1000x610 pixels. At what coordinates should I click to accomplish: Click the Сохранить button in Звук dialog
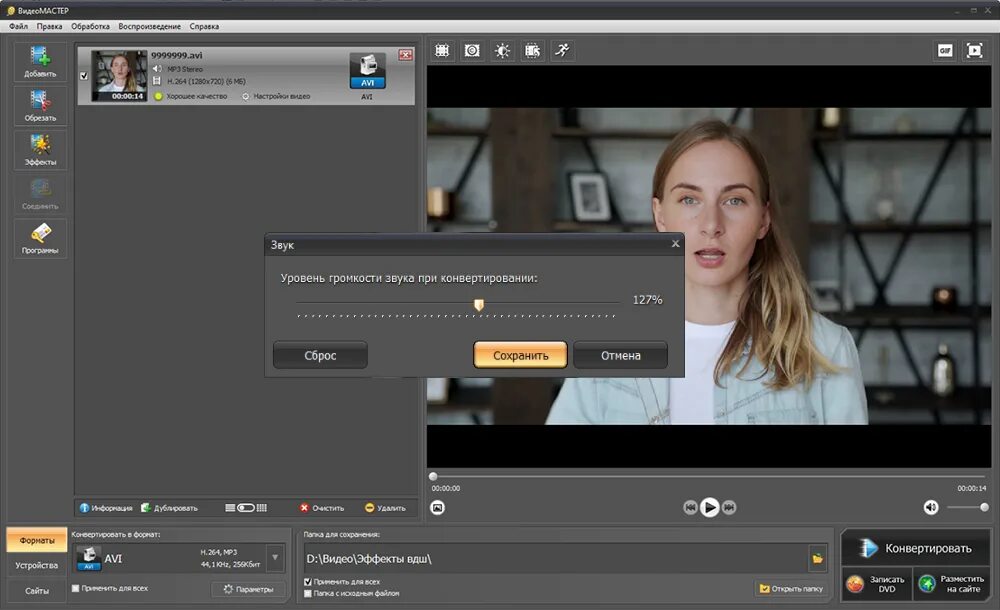(x=520, y=355)
